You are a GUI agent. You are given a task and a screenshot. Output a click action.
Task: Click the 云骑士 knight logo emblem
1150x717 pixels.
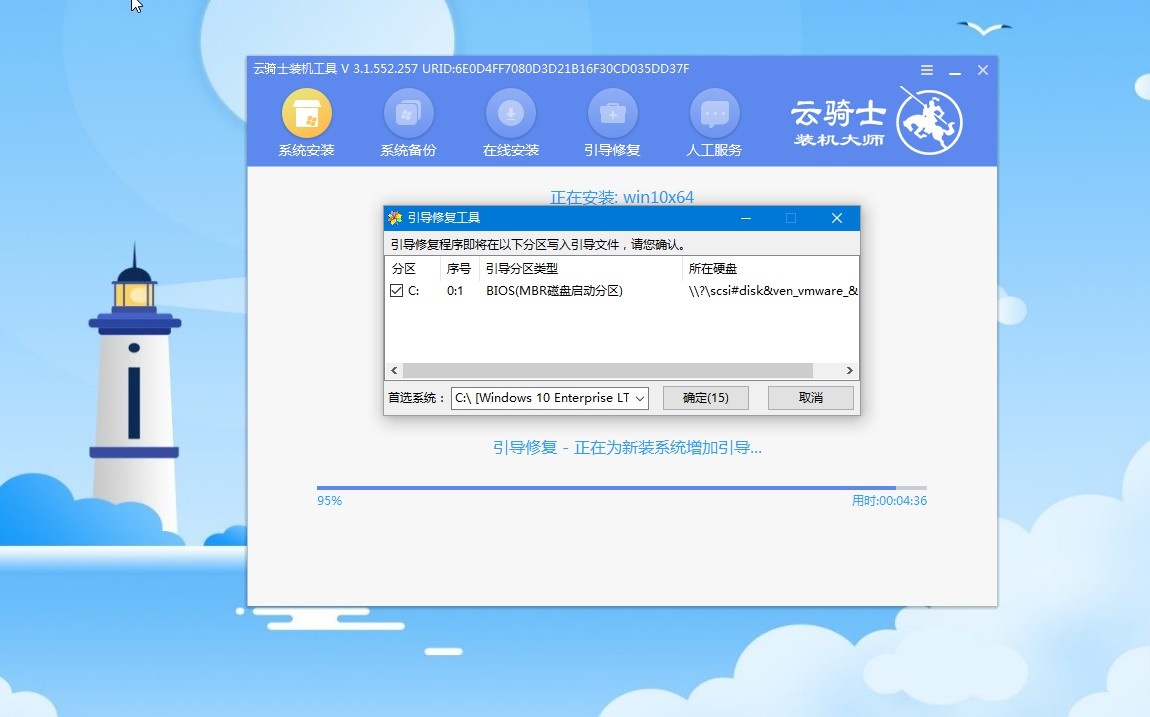pos(930,122)
